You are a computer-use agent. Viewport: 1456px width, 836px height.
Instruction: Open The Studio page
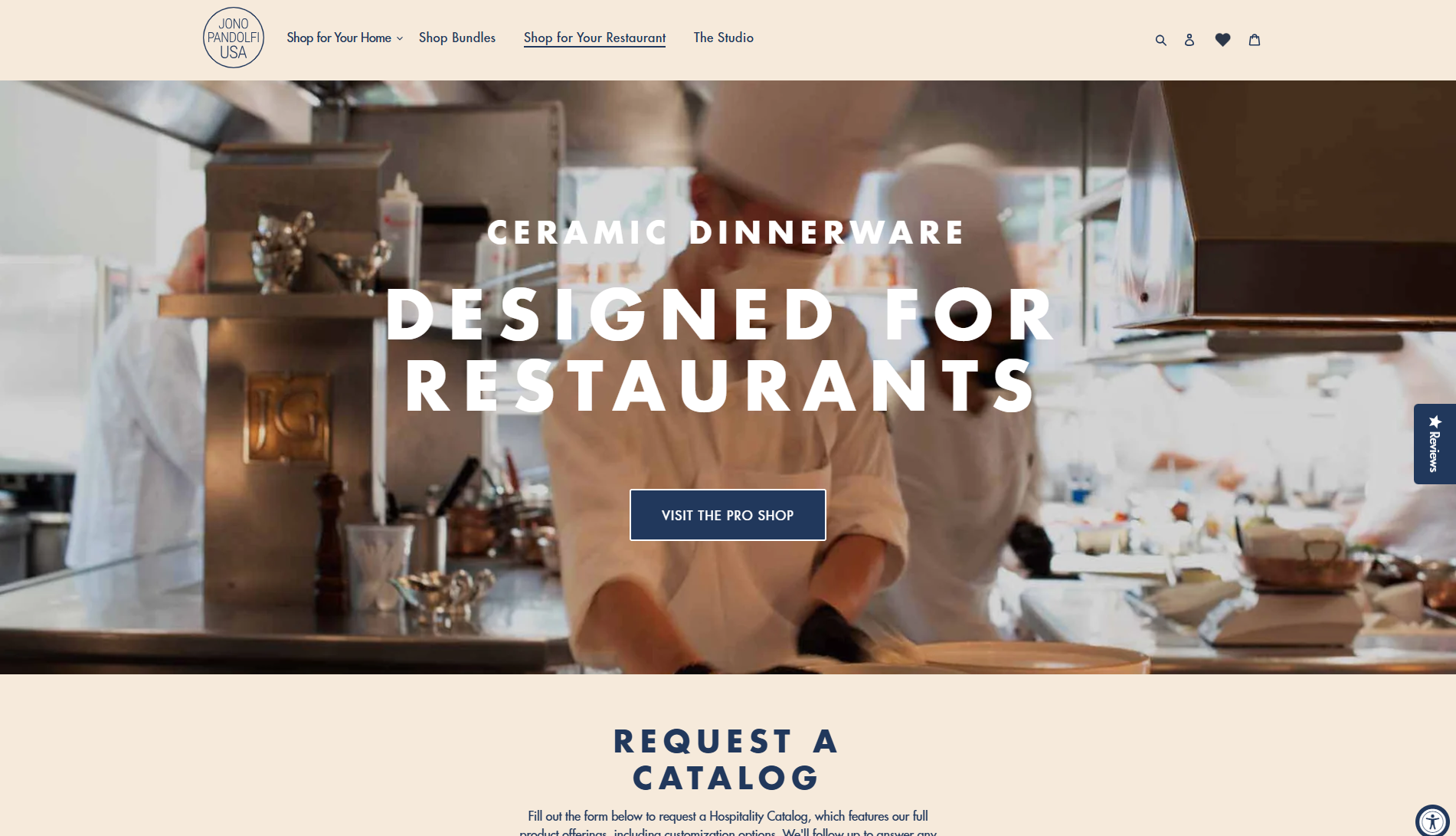[724, 38]
